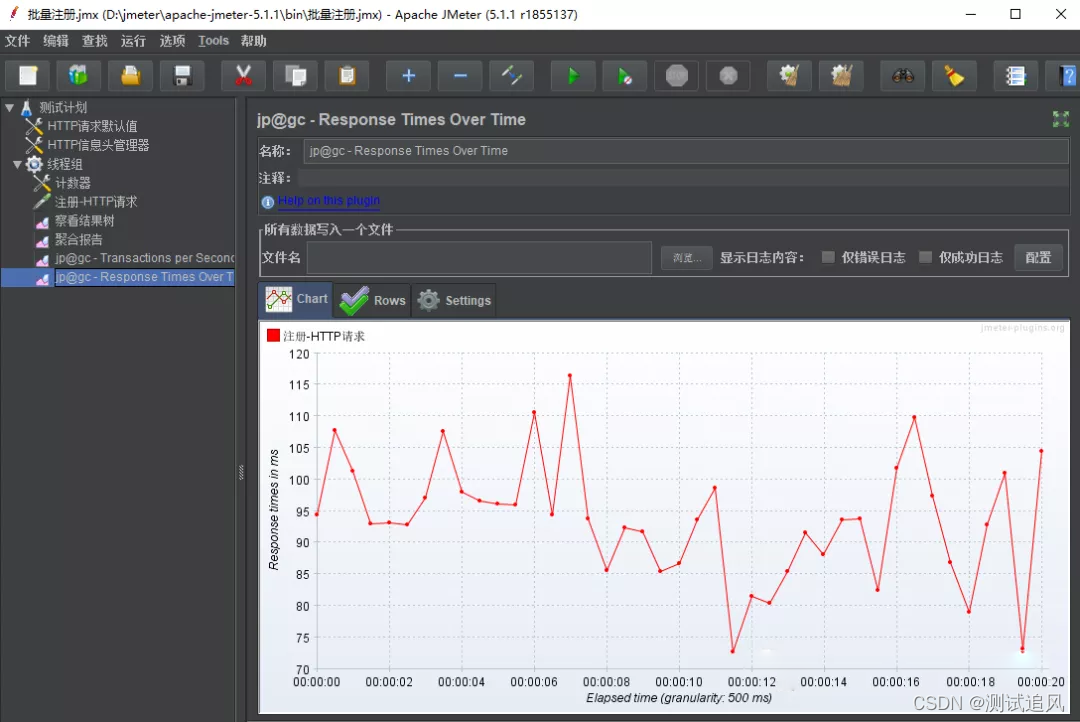Click Start no pauses icon
Image resolution: width=1080 pixels, height=722 pixels.
(x=625, y=76)
